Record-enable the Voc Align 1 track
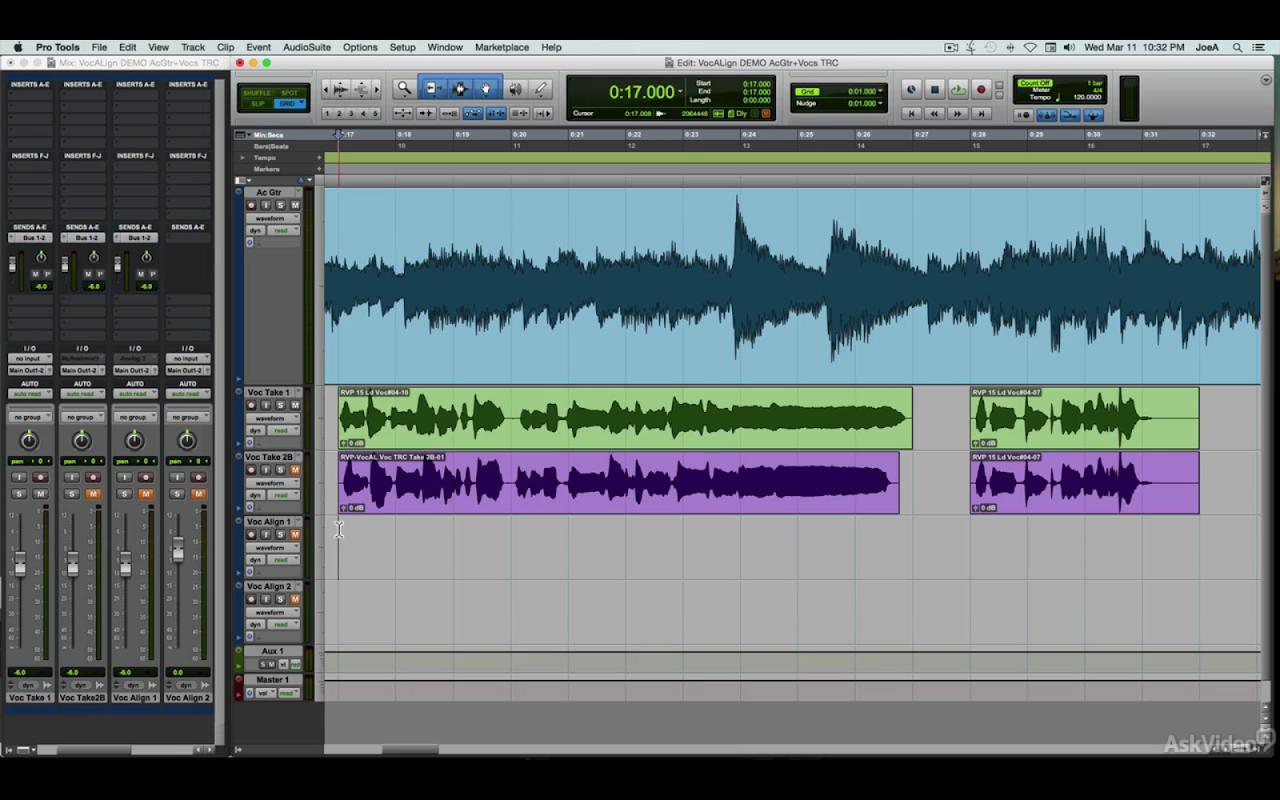 point(252,535)
